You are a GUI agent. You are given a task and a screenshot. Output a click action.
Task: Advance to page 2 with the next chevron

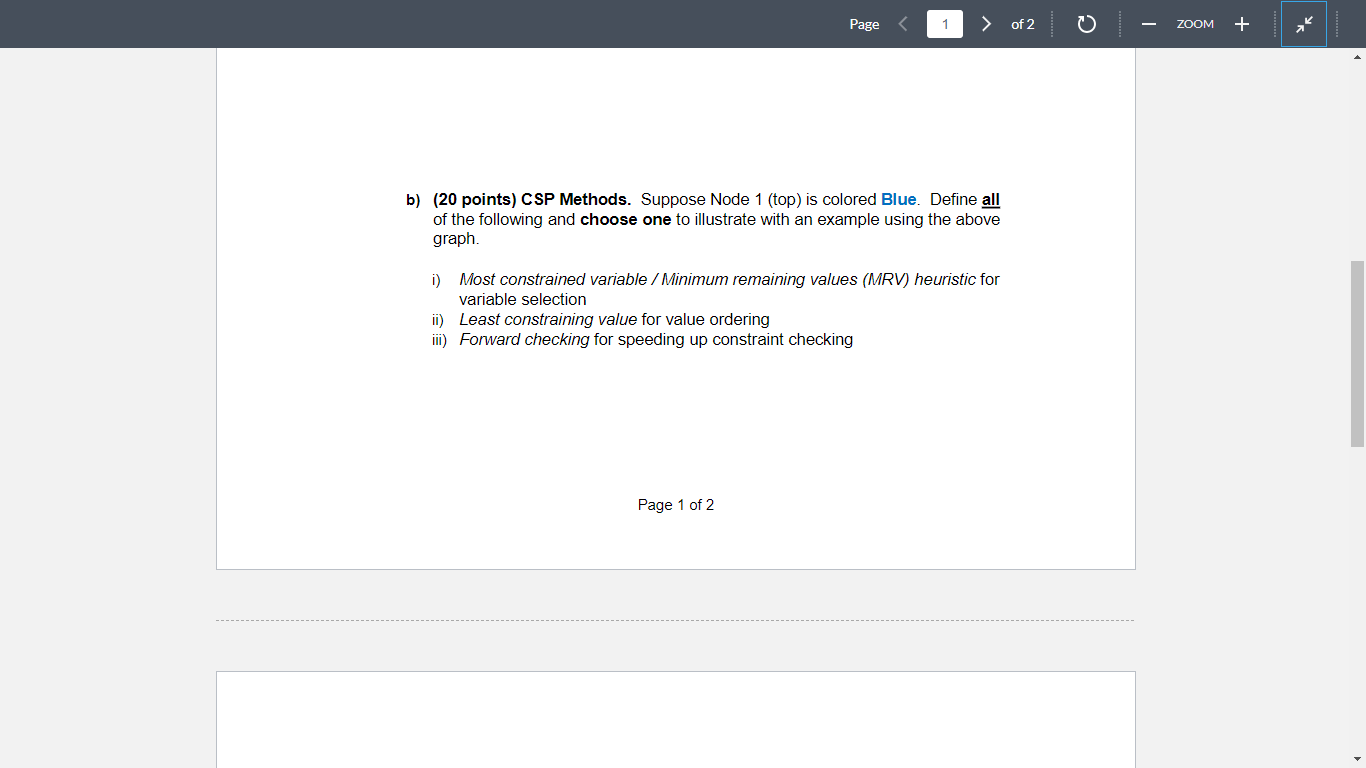pos(986,24)
